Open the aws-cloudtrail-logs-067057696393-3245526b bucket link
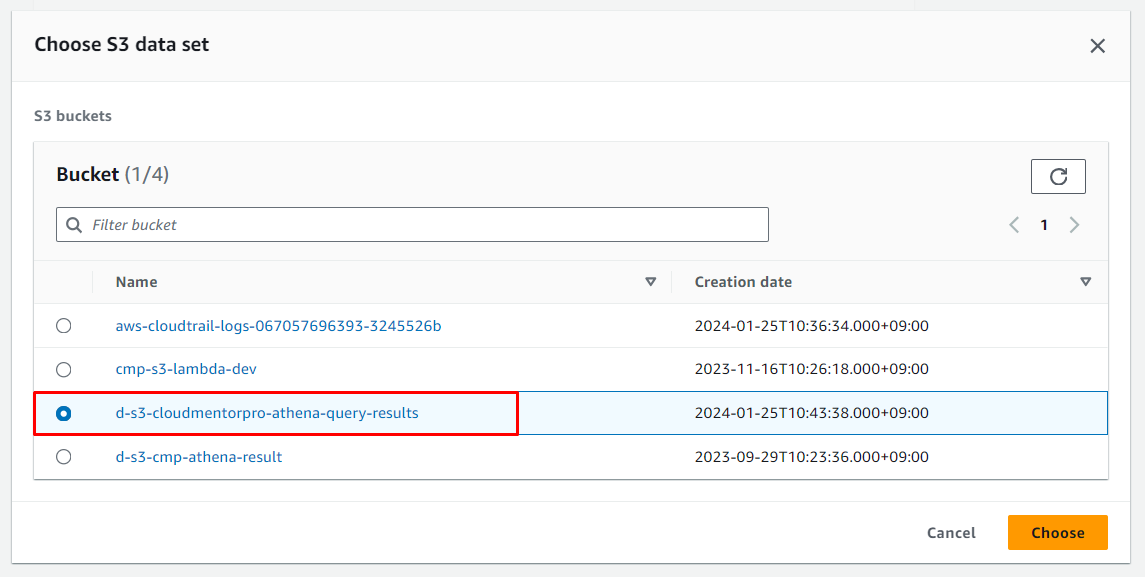1145x577 pixels. pos(278,326)
